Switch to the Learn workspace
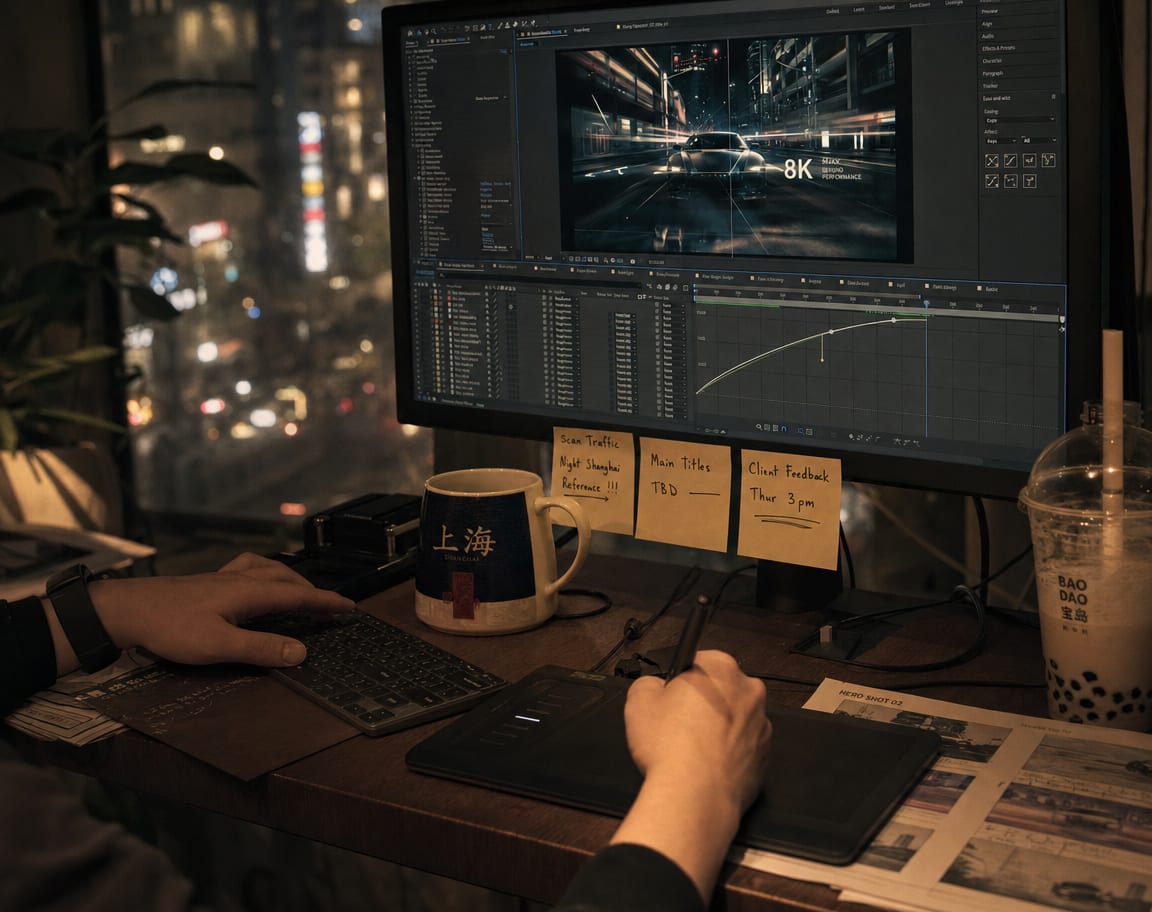 859,10
